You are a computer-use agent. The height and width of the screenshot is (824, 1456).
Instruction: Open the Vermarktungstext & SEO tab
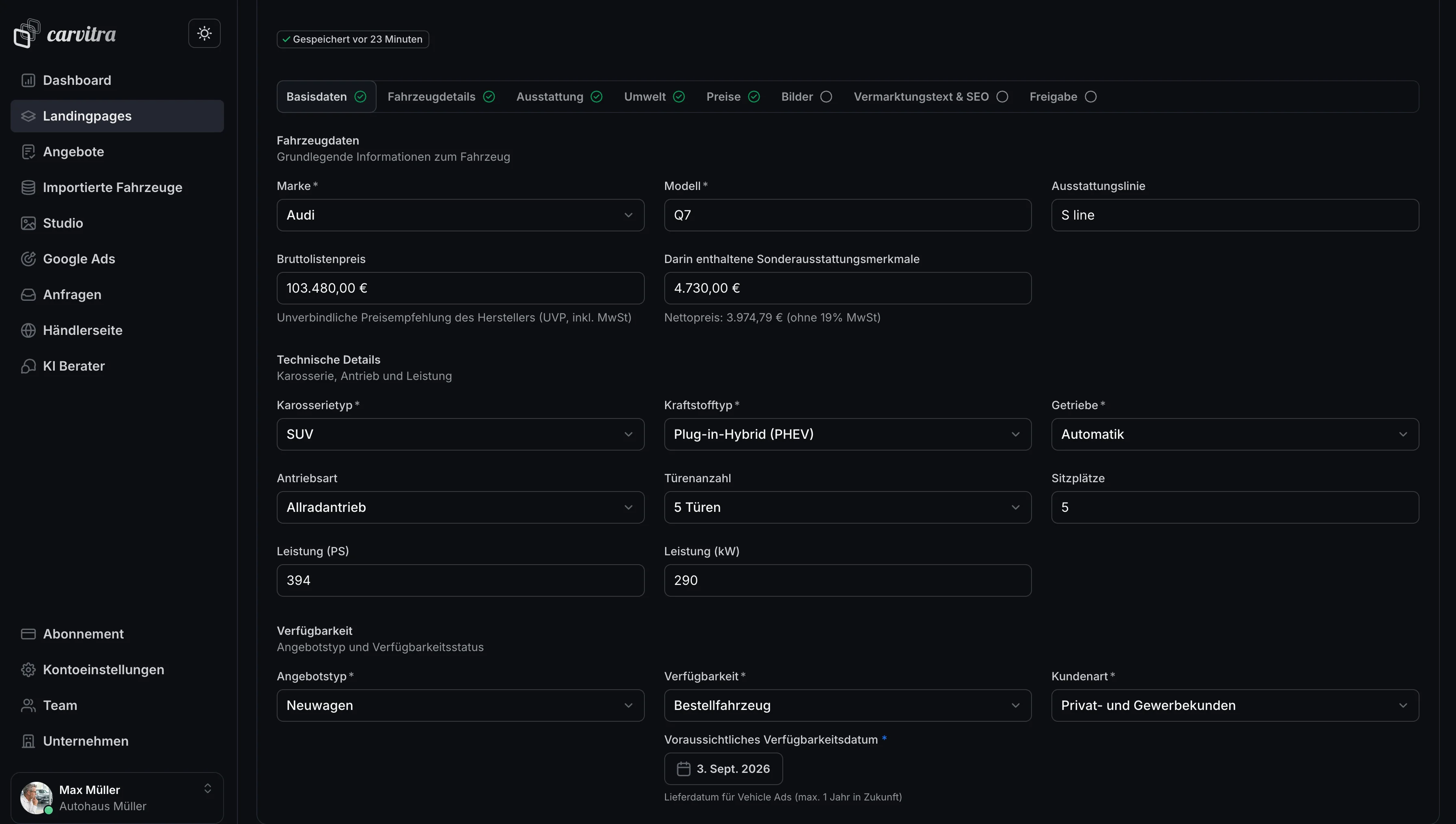tap(931, 97)
